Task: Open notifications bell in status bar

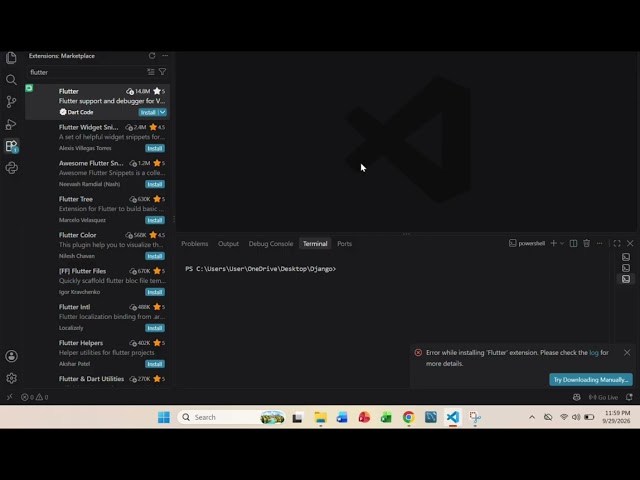Action: pos(629,397)
